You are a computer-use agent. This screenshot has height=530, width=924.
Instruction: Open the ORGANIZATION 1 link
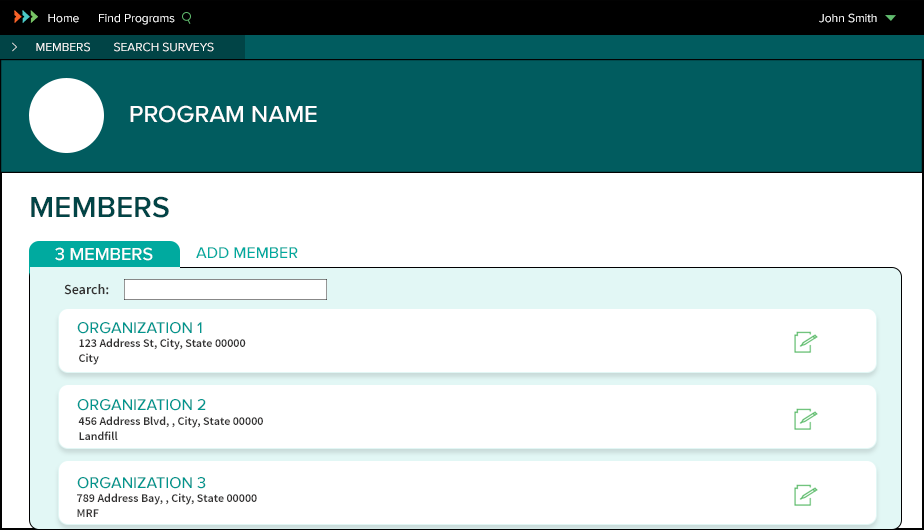tap(140, 328)
